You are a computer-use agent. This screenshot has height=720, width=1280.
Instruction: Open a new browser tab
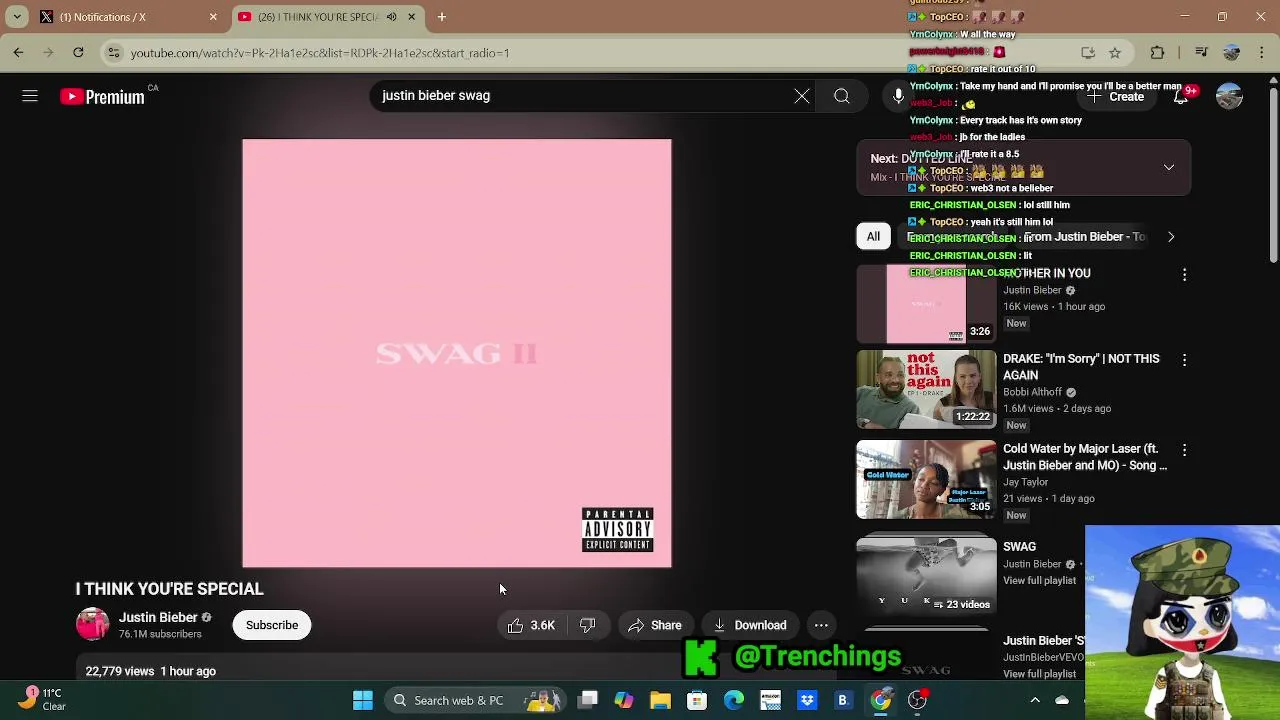[x=441, y=17]
